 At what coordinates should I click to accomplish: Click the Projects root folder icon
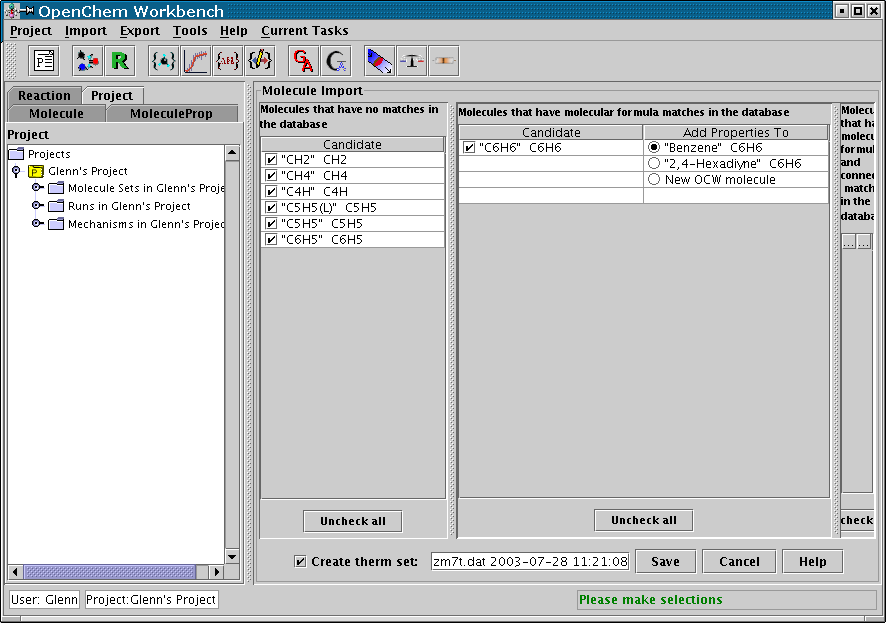[x=16, y=154]
